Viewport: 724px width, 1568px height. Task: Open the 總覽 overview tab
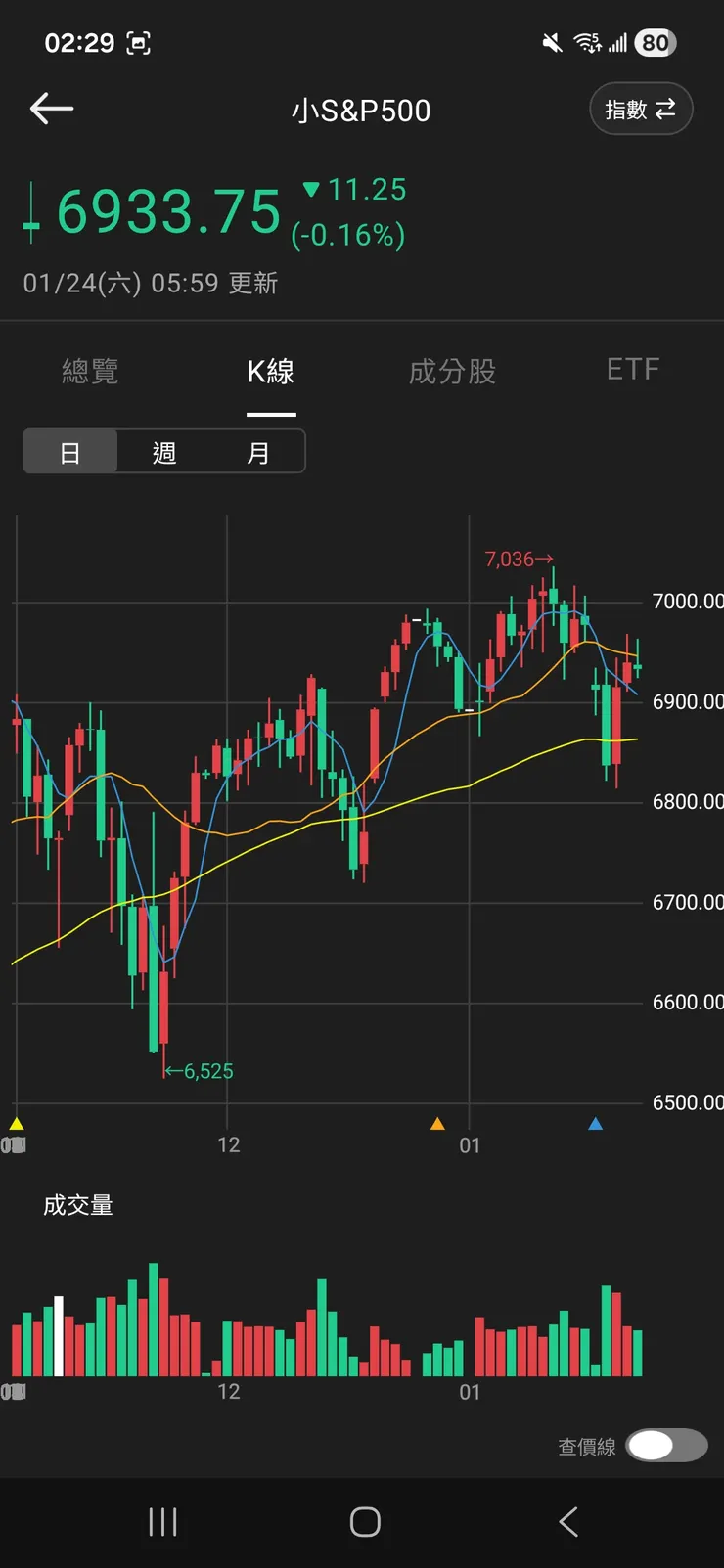coord(90,371)
